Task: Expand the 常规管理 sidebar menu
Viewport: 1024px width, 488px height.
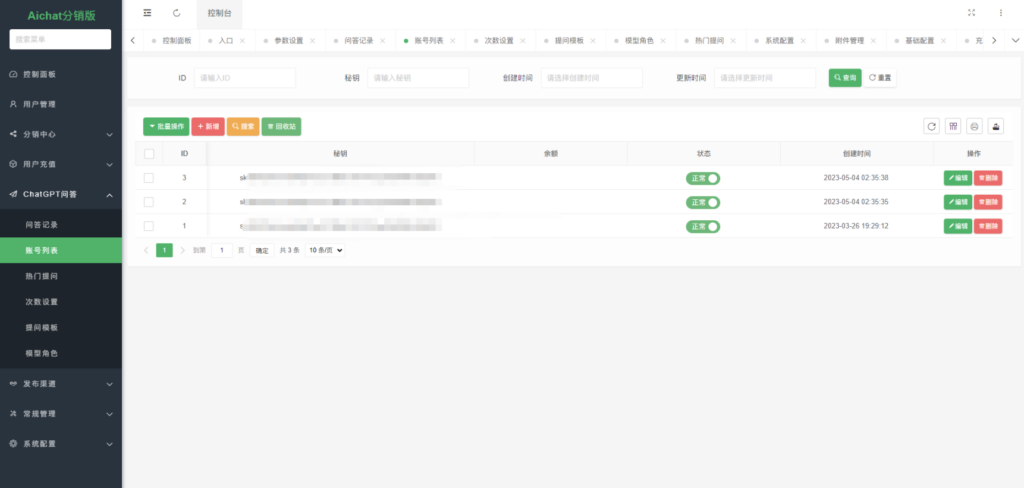Action: pos(61,414)
